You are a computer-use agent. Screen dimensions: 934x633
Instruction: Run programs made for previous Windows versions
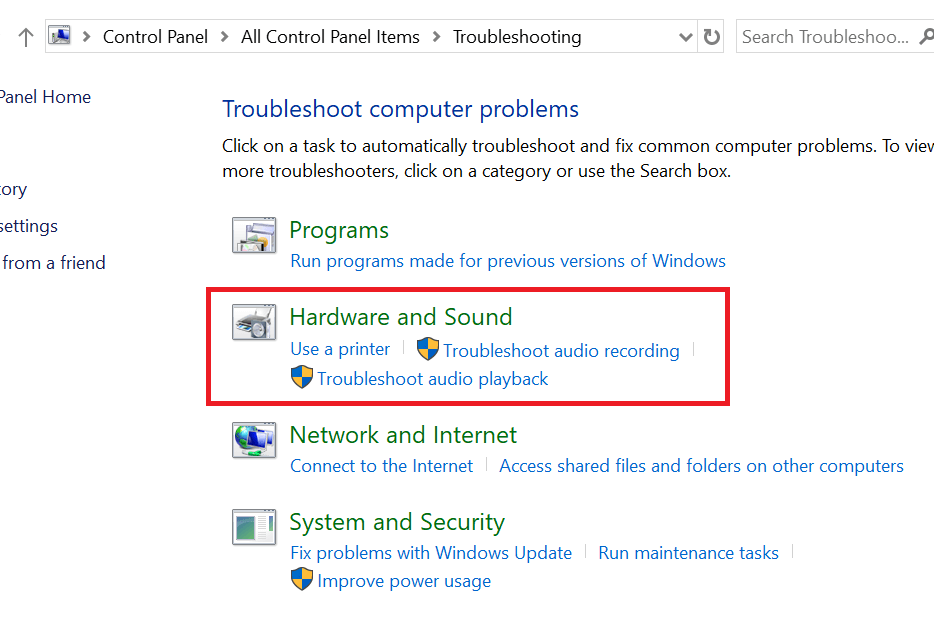tap(507, 261)
